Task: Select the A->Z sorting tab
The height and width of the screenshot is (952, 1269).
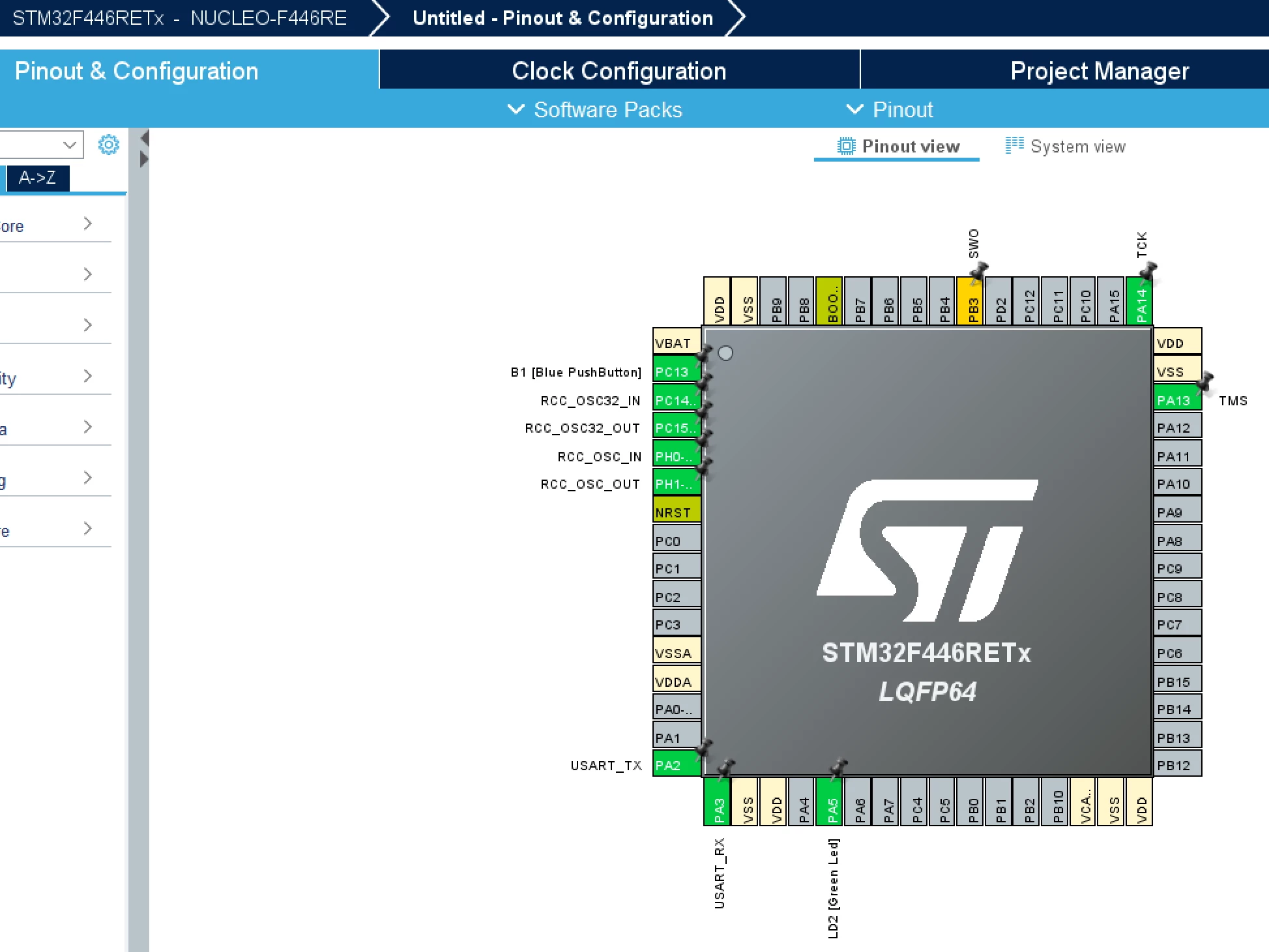Action: point(37,178)
